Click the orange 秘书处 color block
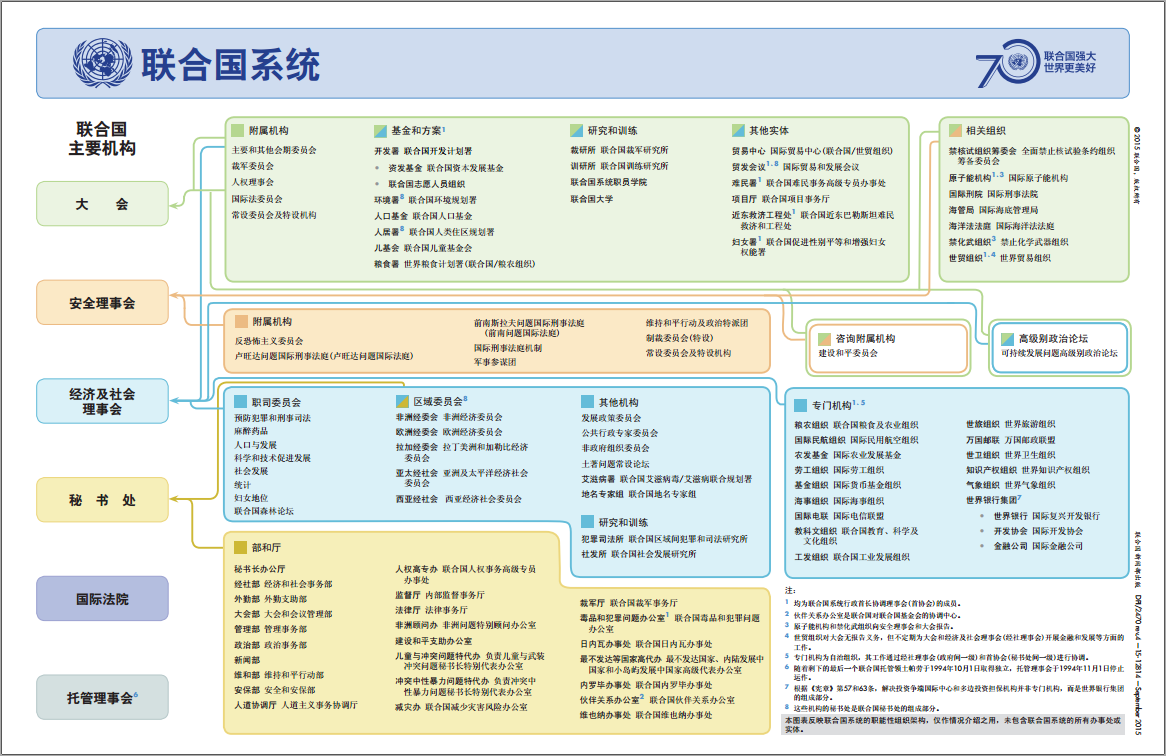This screenshot has height=756, width=1166. (x=103, y=500)
